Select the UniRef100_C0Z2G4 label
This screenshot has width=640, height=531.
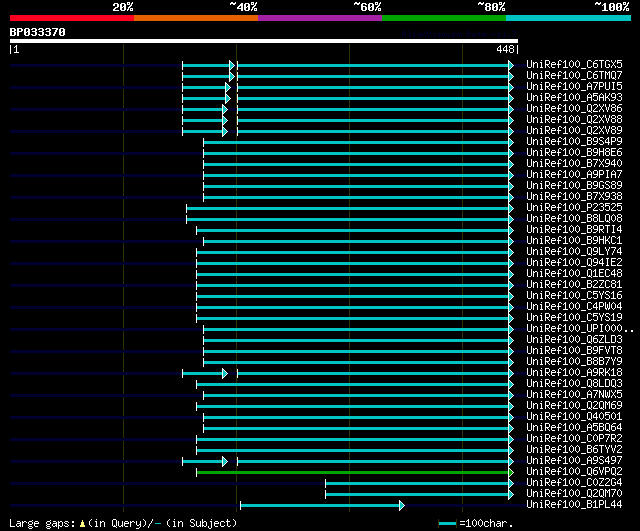(574, 483)
